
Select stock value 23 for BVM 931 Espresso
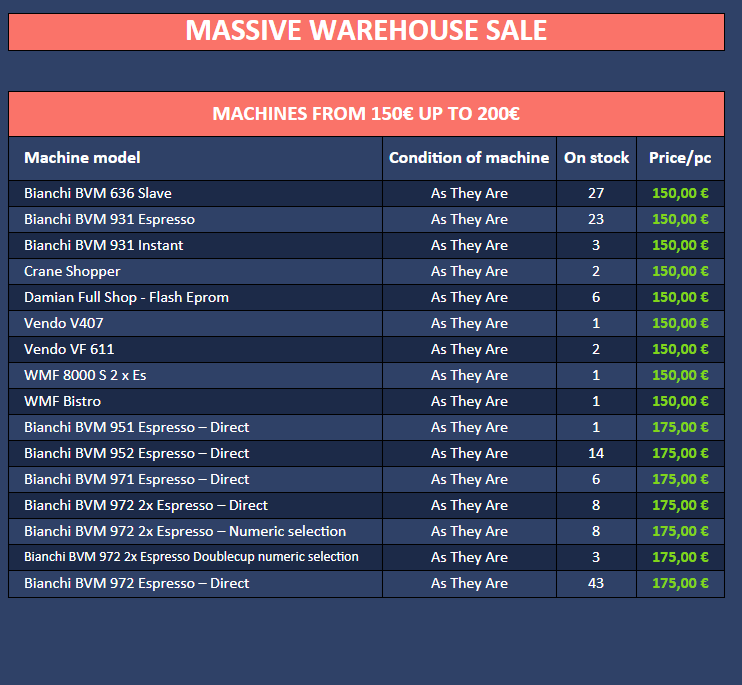tap(596, 219)
